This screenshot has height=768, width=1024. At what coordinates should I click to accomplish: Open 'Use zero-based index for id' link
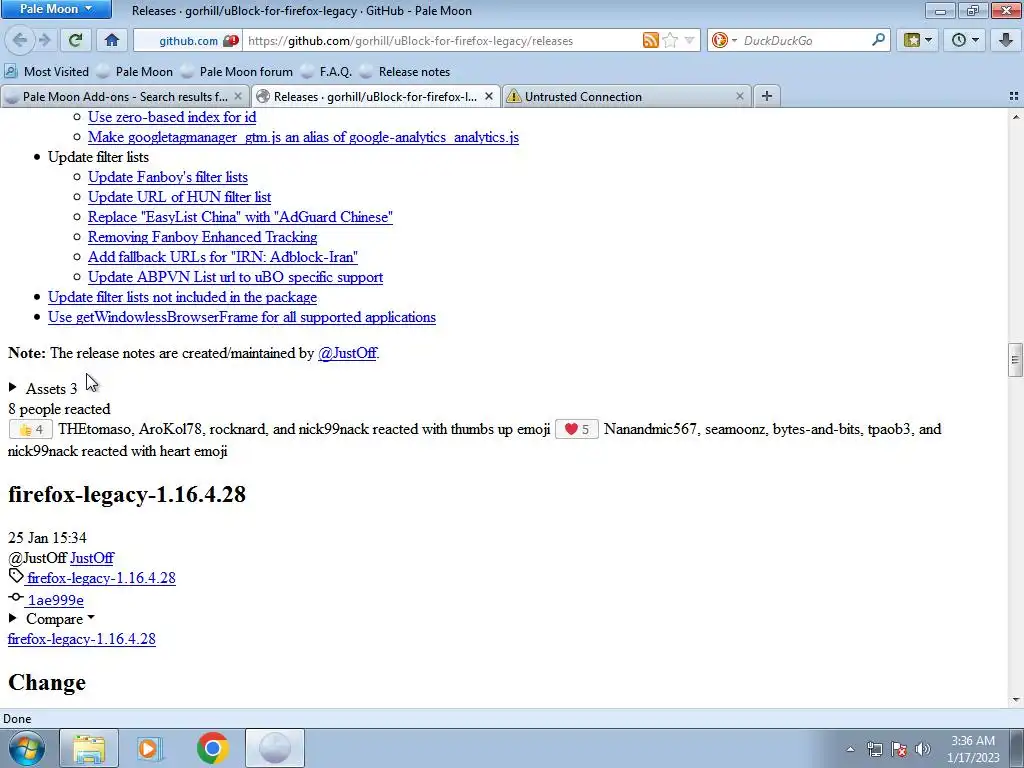click(x=172, y=117)
